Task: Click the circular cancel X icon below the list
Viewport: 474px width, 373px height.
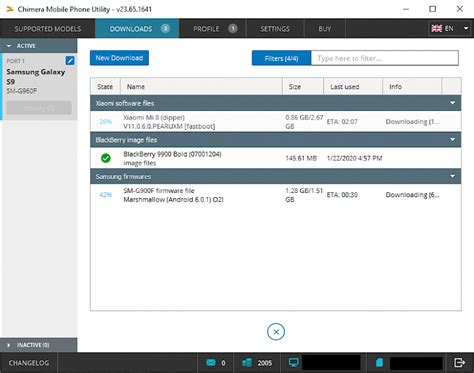Action: (276, 332)
